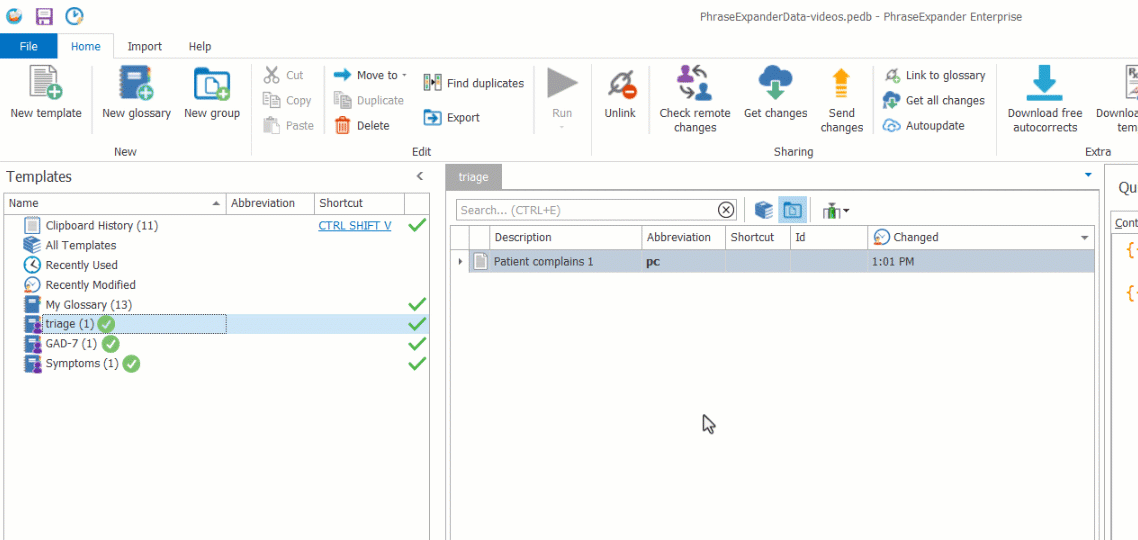
Task: Click the Paste command
Action: (289, 126)
